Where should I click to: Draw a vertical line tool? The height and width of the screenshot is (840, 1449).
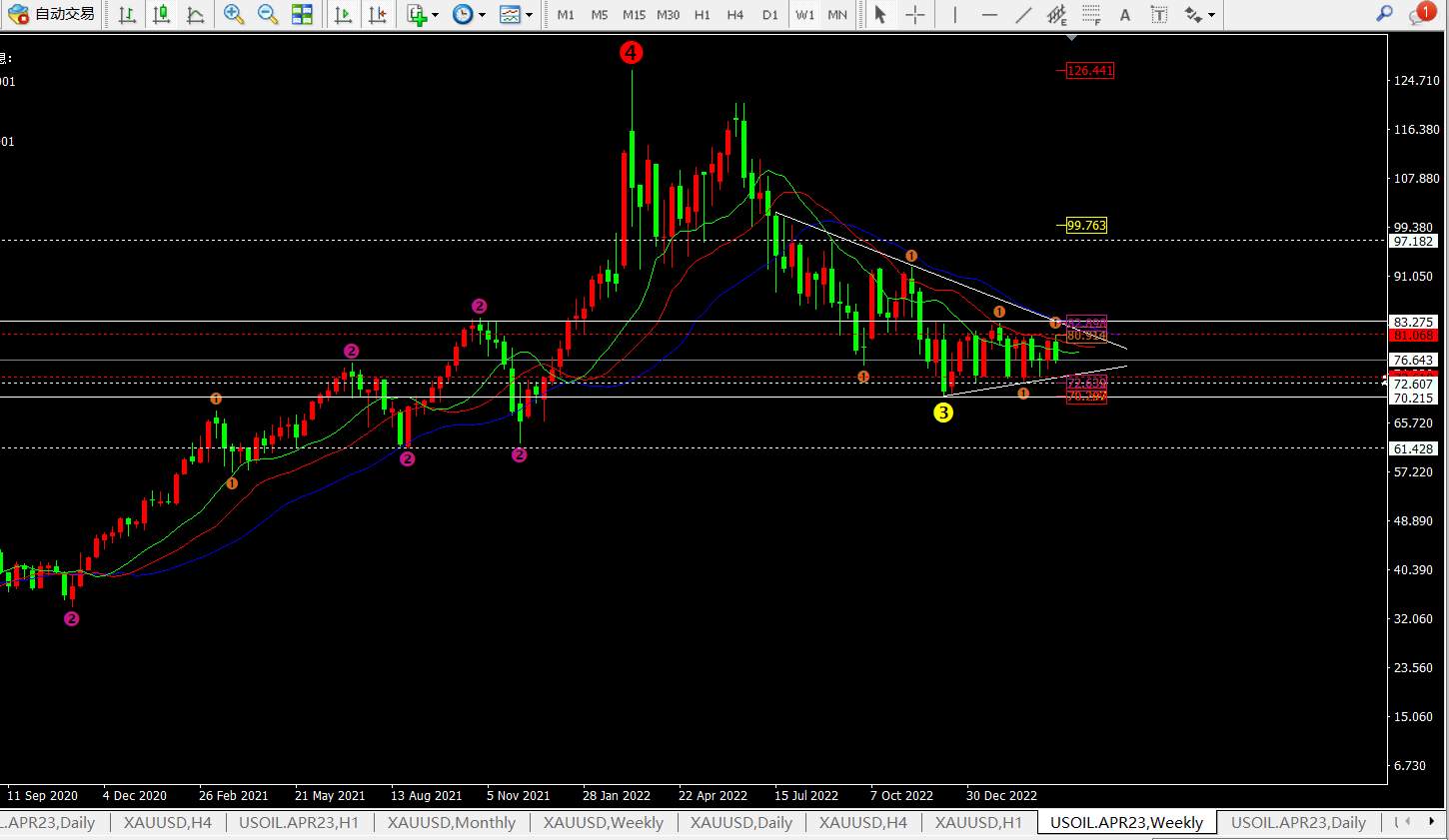pyautogui.click(x=955, y=14)
